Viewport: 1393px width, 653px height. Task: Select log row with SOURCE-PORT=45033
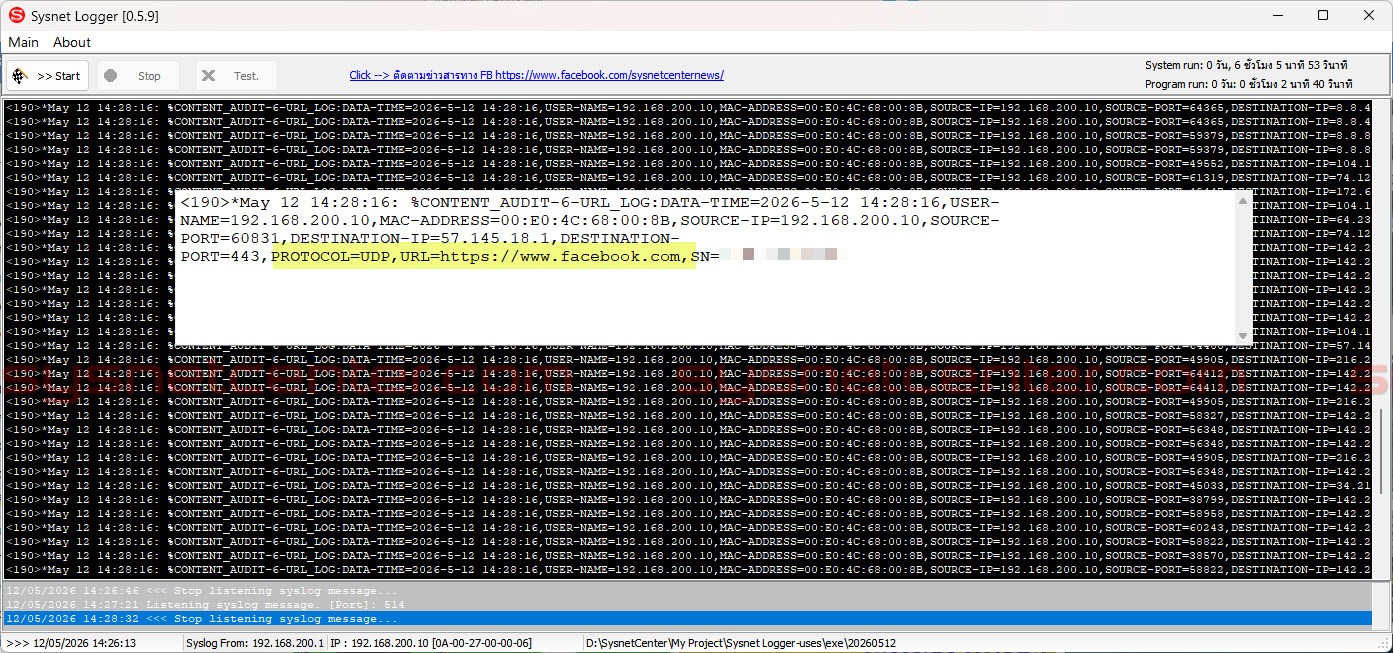(x=688, y=486)
